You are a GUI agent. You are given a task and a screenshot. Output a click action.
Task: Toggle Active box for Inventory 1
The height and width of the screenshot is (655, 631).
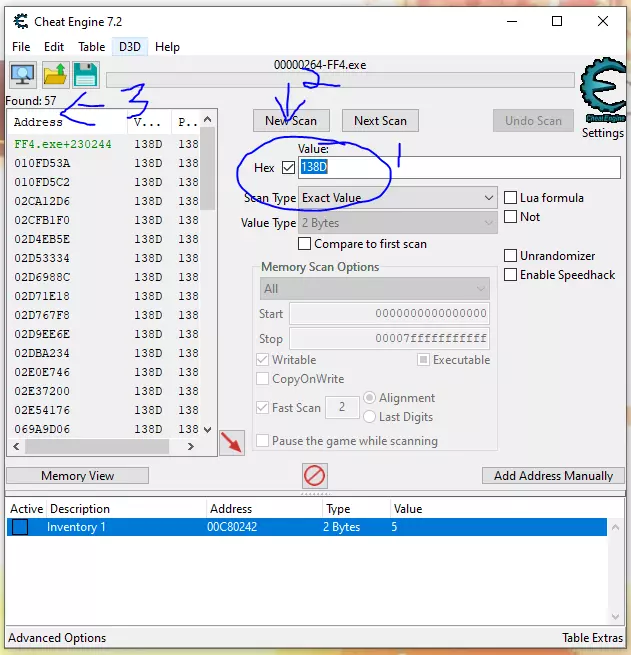20,527
